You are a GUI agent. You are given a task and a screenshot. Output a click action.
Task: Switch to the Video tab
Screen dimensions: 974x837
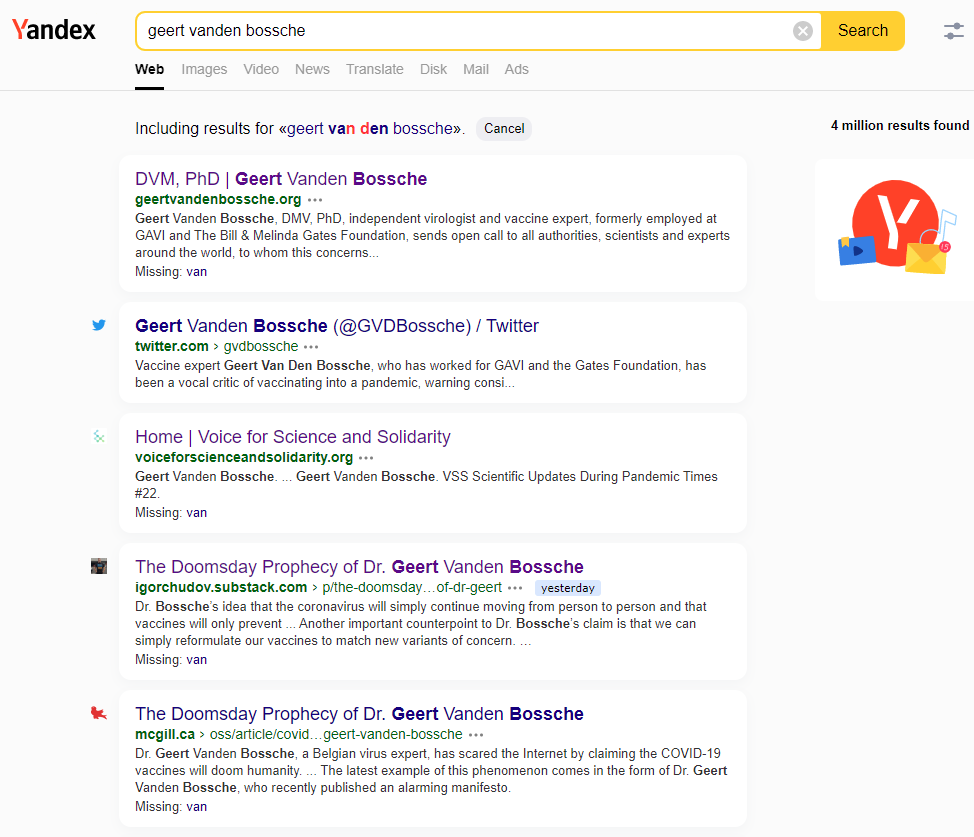point(261,70)
